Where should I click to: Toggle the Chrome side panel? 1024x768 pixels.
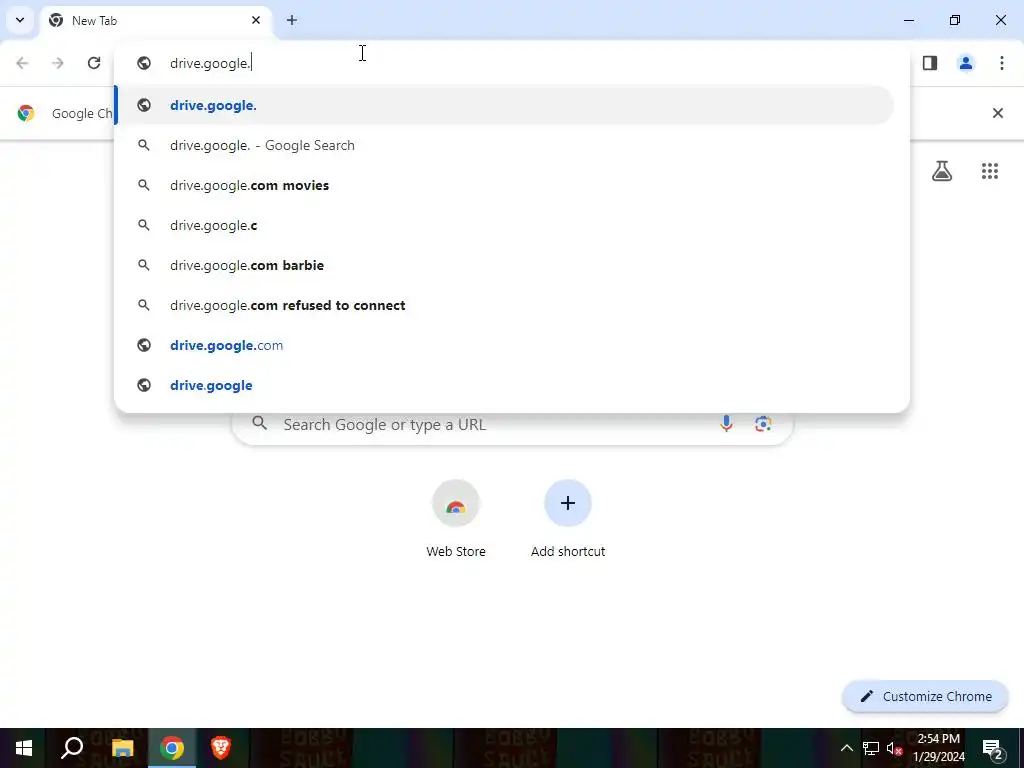930,63
